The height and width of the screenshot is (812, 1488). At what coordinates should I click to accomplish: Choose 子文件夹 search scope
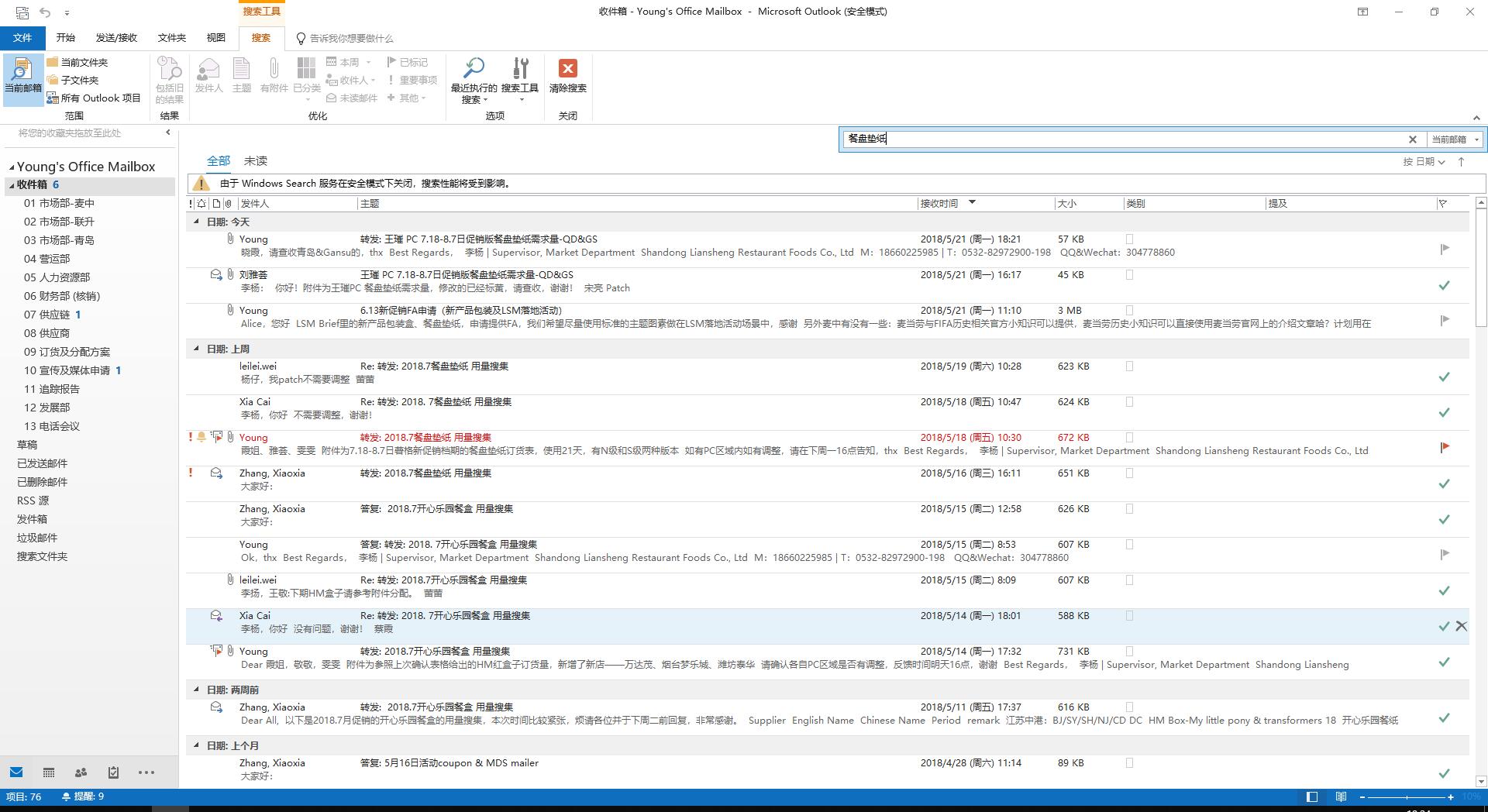tap(73, 80)
